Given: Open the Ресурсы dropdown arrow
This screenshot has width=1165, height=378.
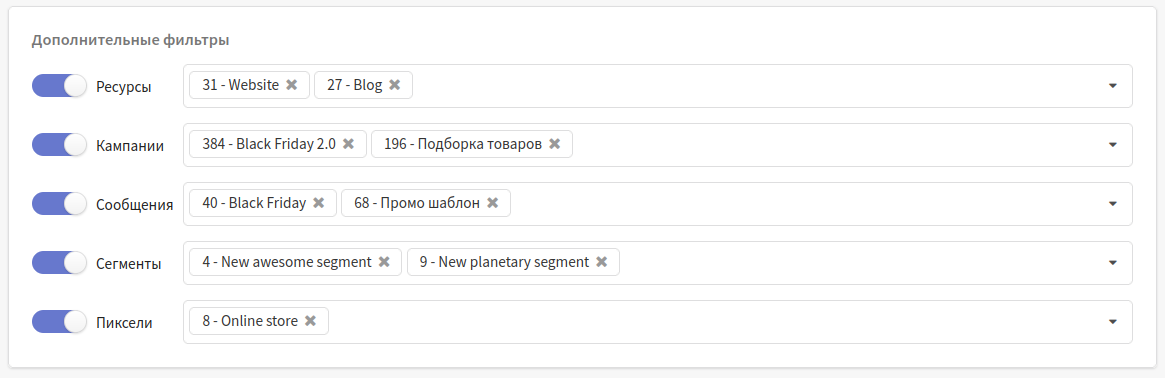Looking at the screenshot, I should pos(1112,85).
